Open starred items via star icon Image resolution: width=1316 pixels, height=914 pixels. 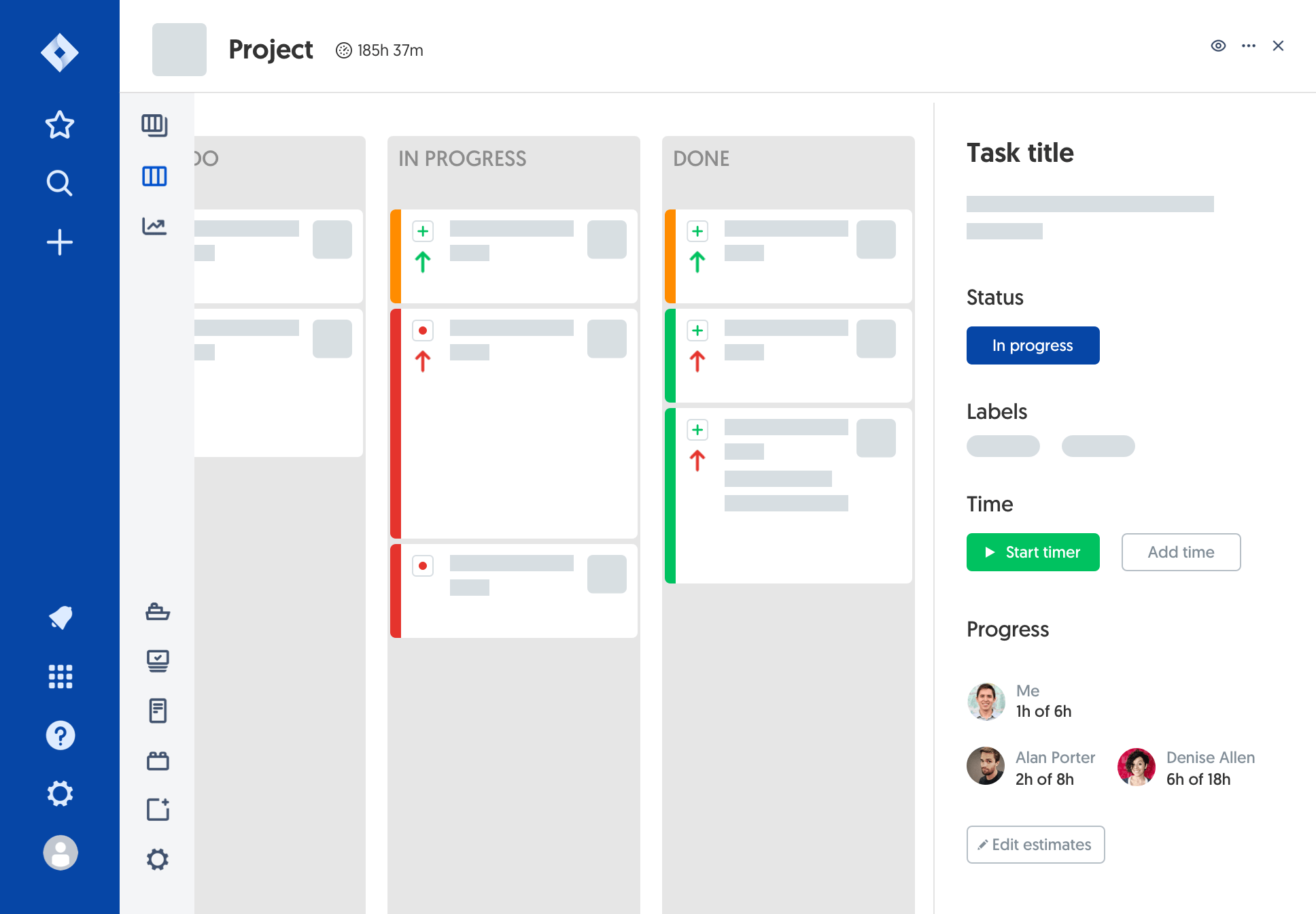[x=60, y=124]
